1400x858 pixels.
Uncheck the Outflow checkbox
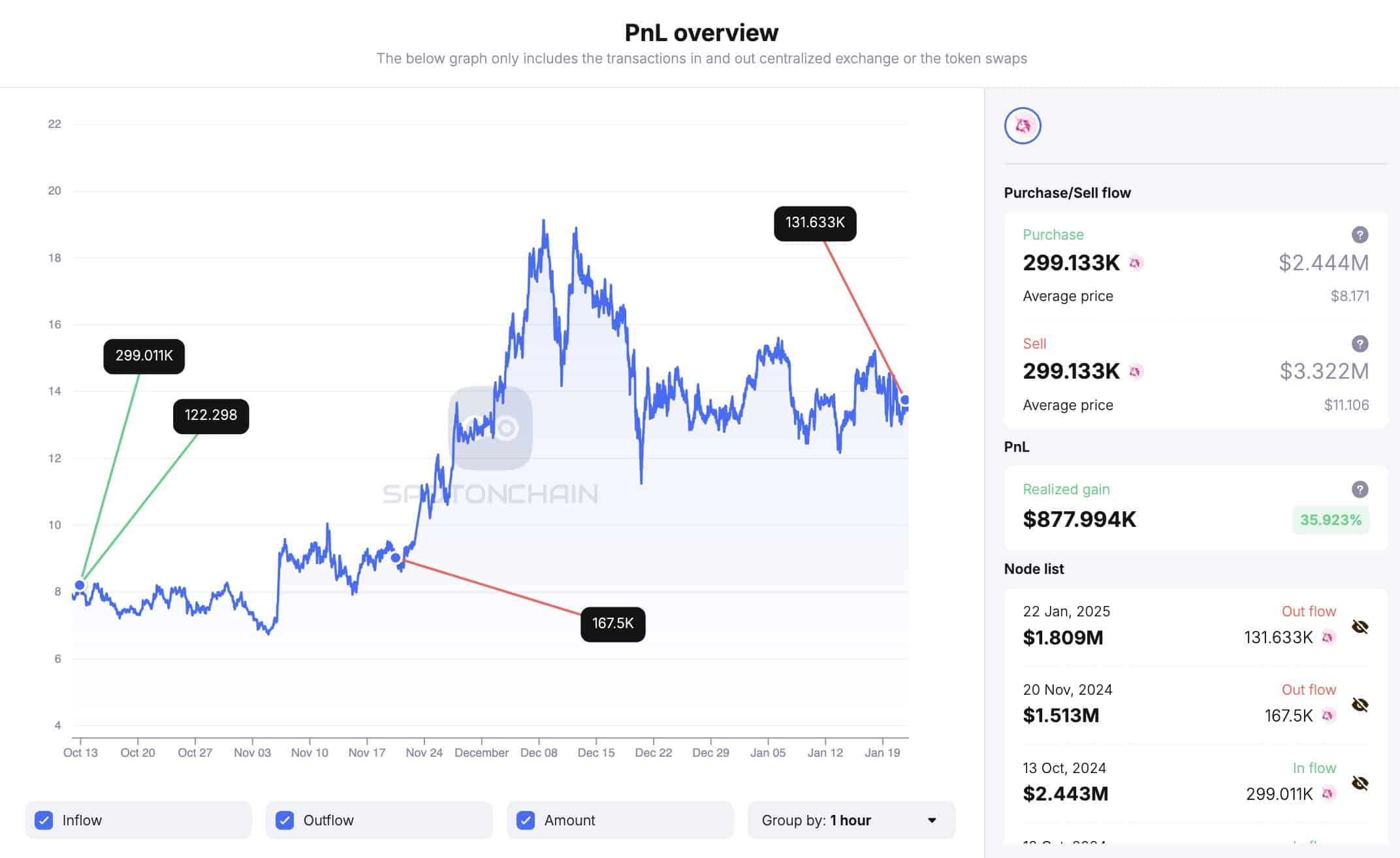click(285, 820)
